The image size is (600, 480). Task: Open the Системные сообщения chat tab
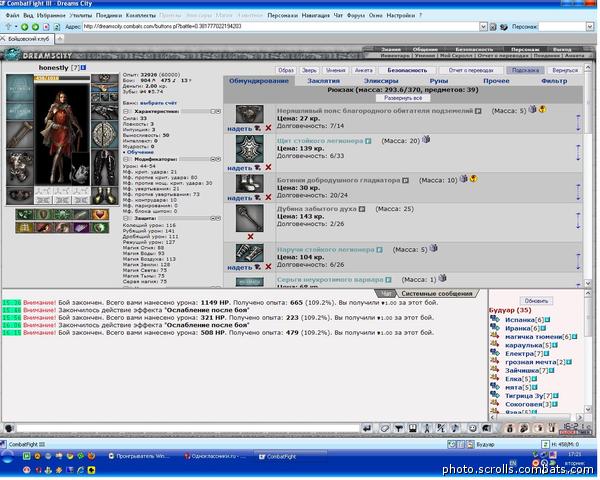[x=437, y=294]
